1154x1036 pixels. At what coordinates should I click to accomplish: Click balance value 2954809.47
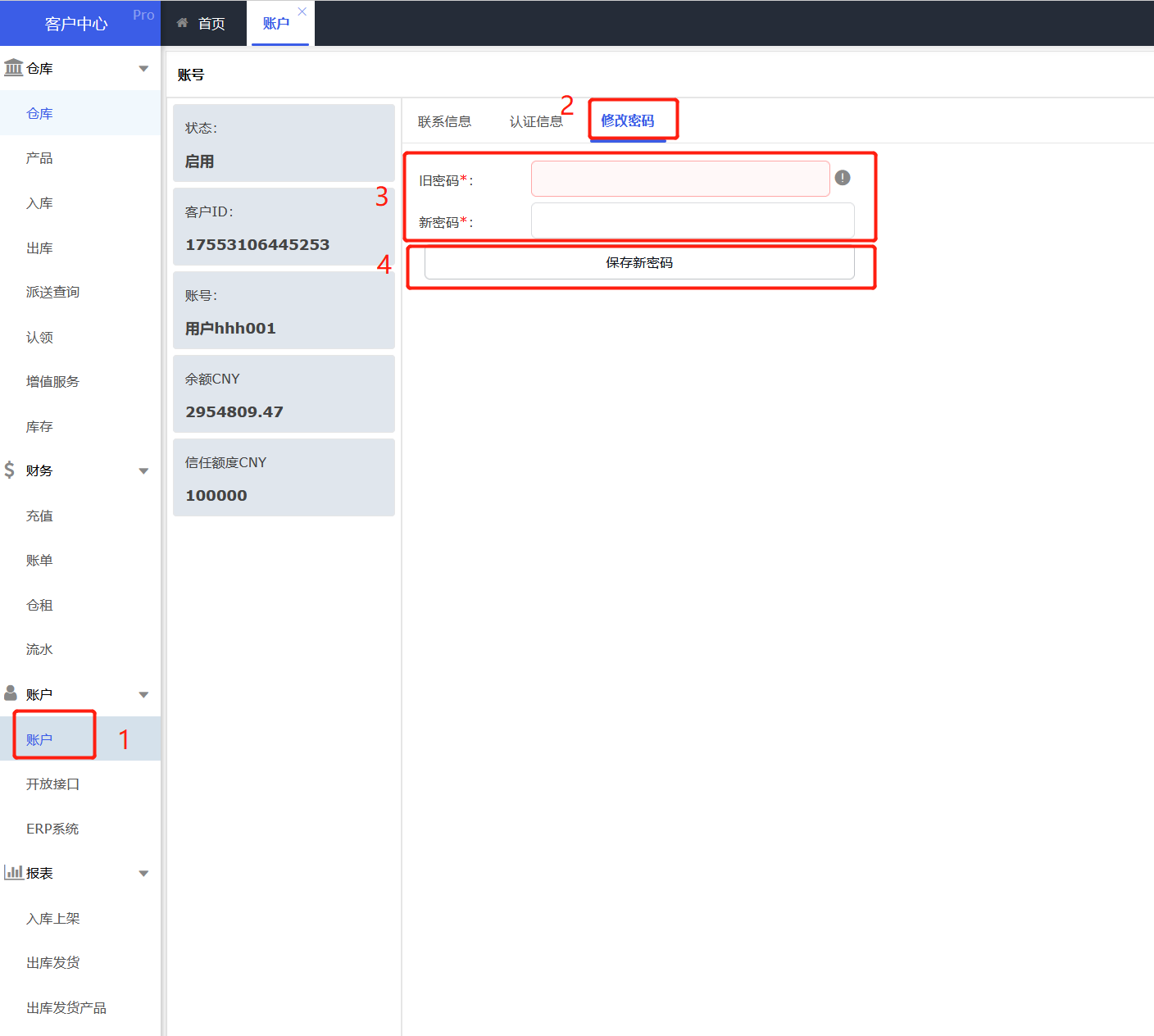[x=234, y=411]
